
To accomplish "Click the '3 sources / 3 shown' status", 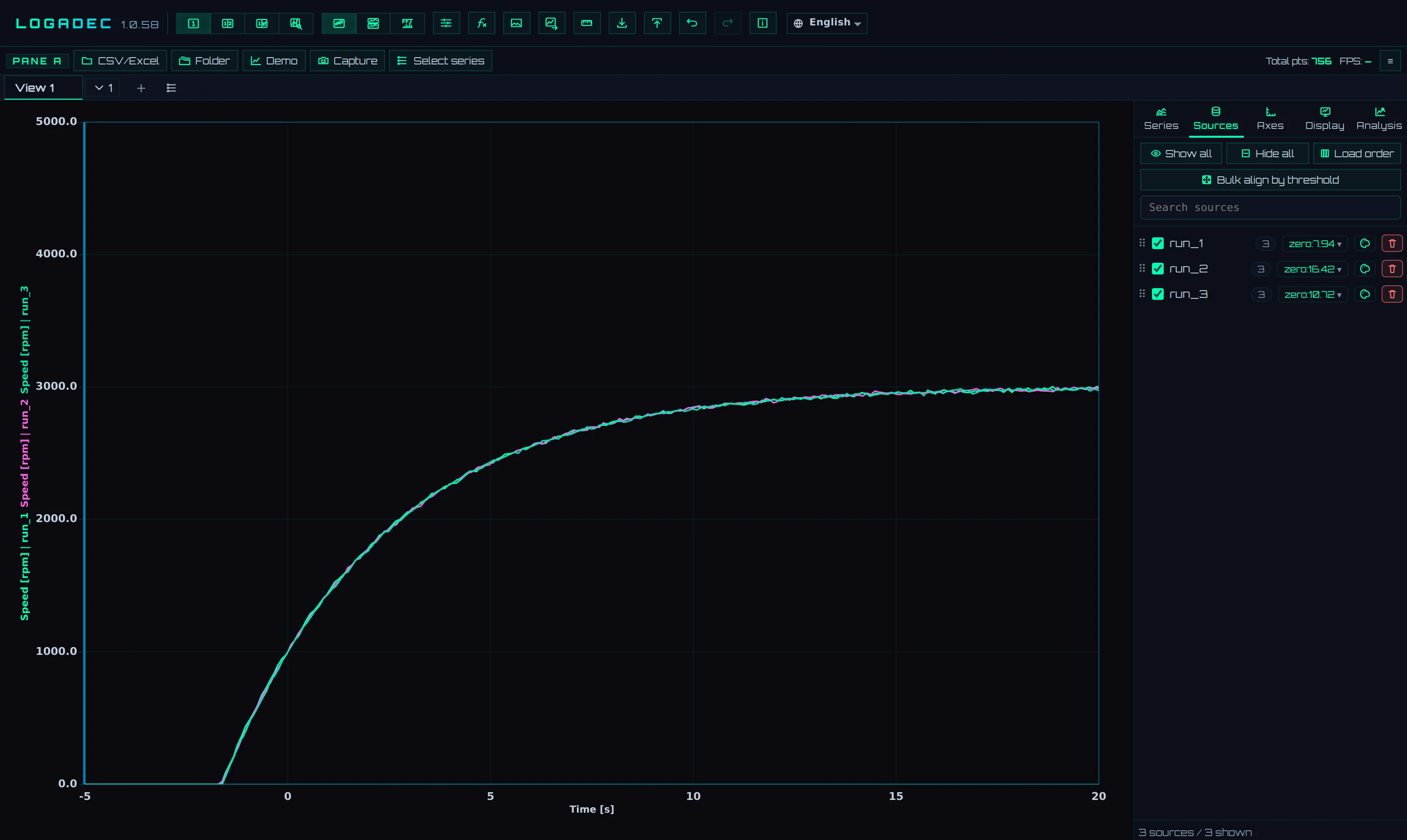I will [1195, 833].
